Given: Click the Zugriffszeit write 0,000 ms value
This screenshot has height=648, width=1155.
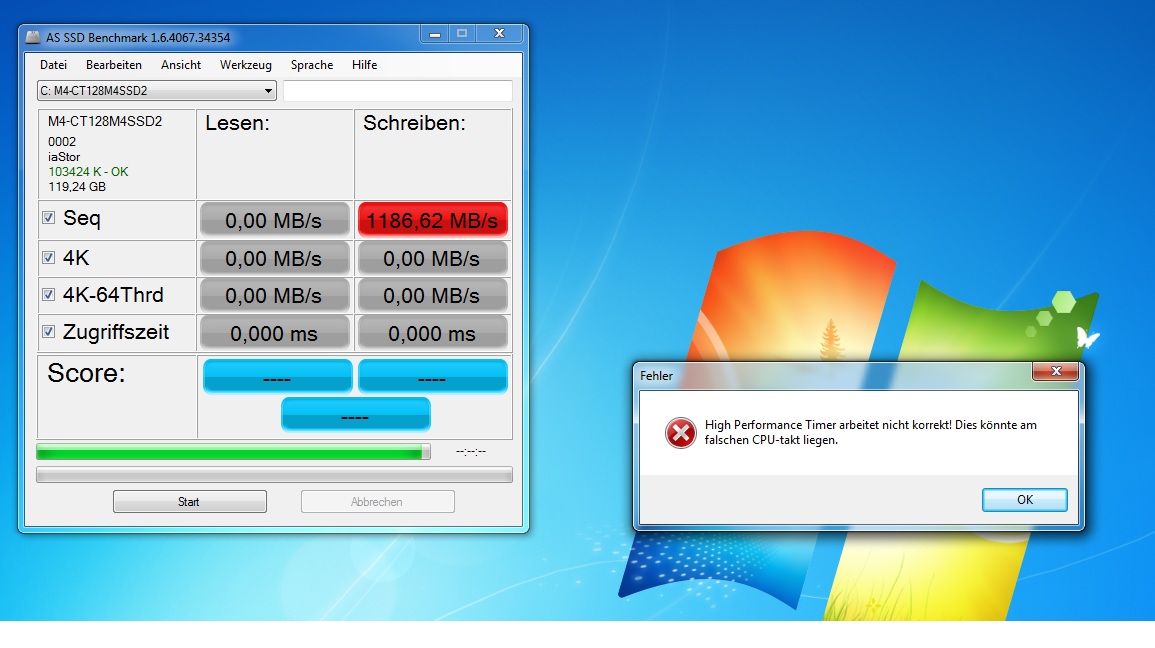Looking at the screenshot, I should tap(432, 334).
